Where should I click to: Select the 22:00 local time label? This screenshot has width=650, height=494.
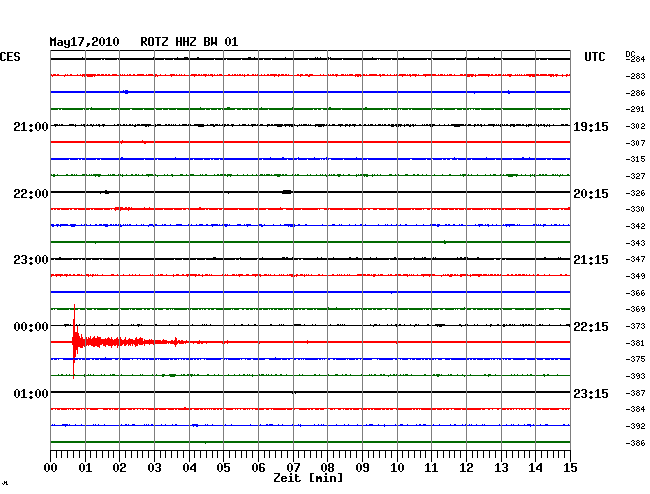tap(31, 194)
